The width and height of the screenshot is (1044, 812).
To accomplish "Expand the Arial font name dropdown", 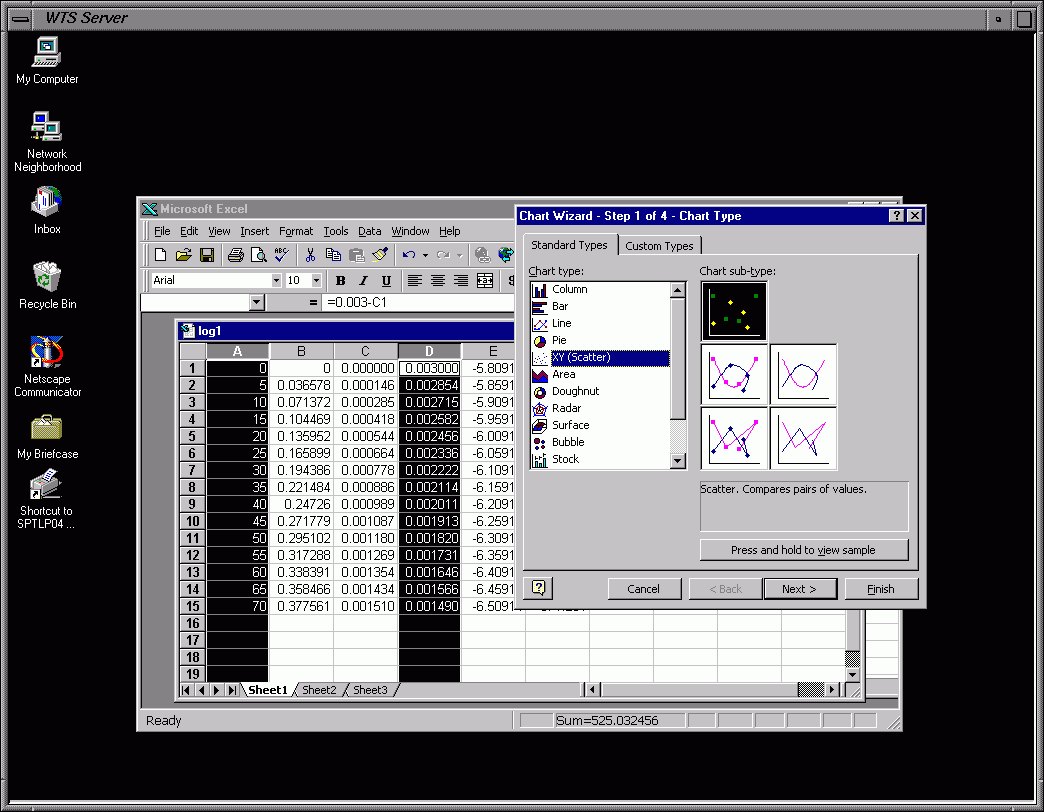I will tap(276, 281).
